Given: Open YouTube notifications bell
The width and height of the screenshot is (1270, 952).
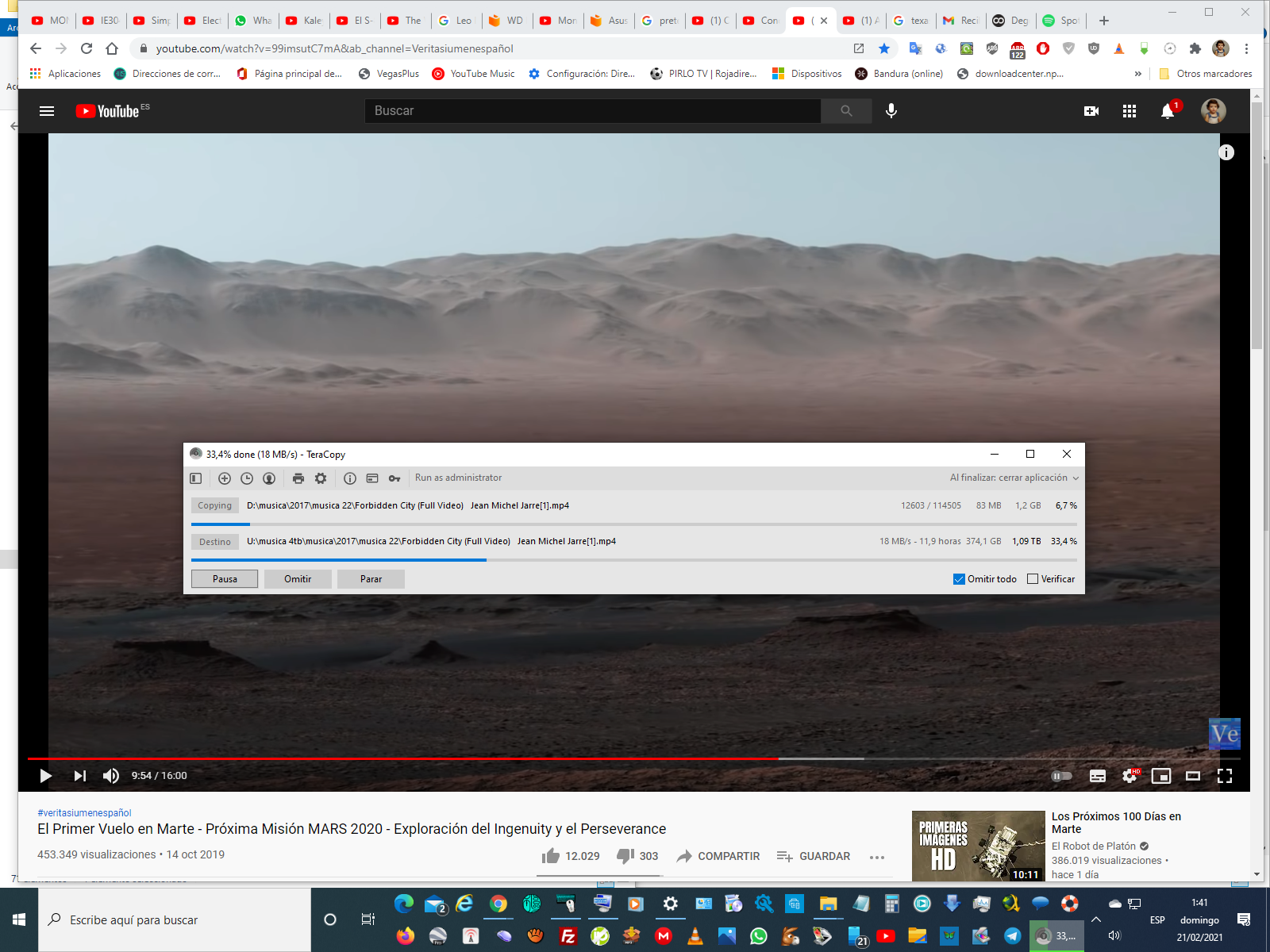Looking at the screenshot, I should click(x=1168, y=111).
